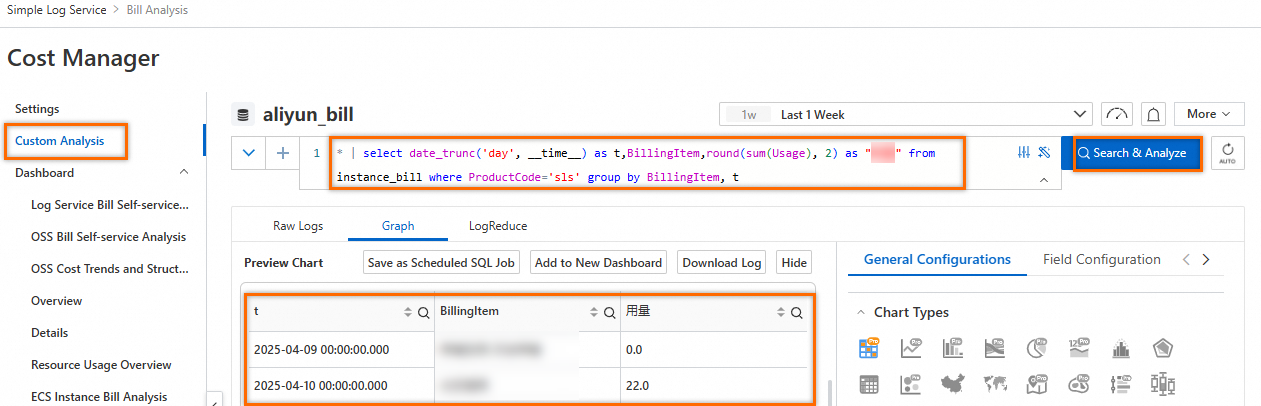Select the basic grey table chart type

[x=868, y=384]
